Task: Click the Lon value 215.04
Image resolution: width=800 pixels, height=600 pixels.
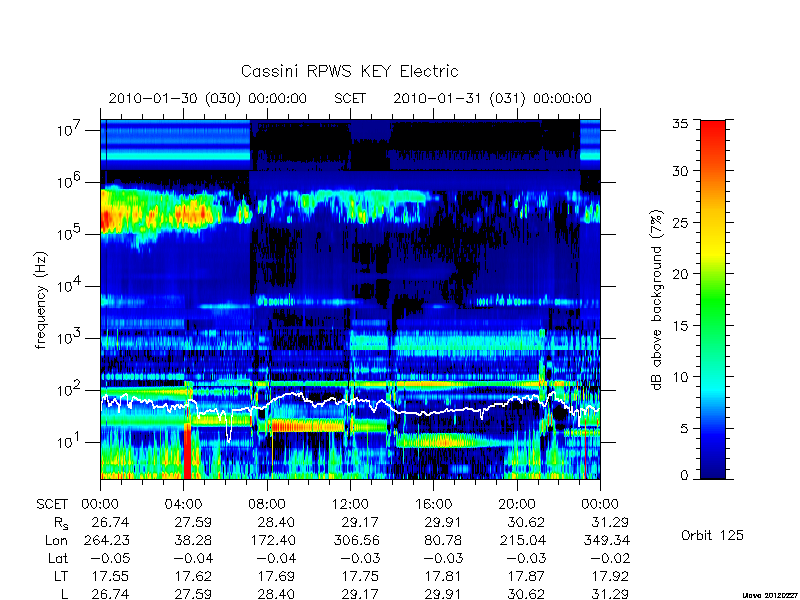Action: tap(522, 540)
